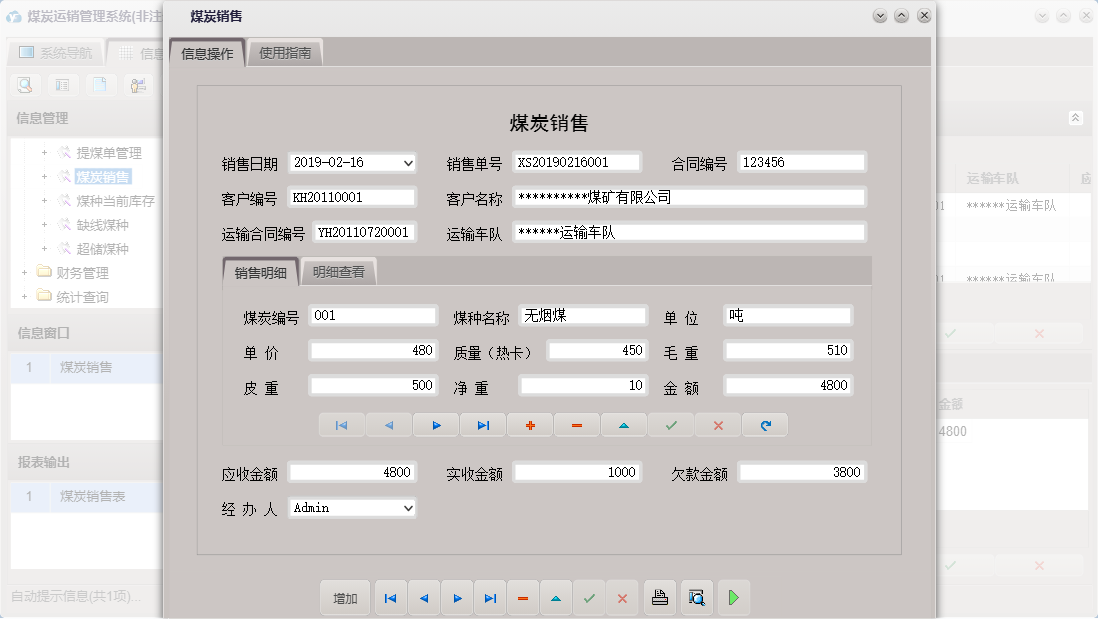
Task: Expand the 财务管理 folder in the tree
Action: pyautogui.click(x=22, y=272)
